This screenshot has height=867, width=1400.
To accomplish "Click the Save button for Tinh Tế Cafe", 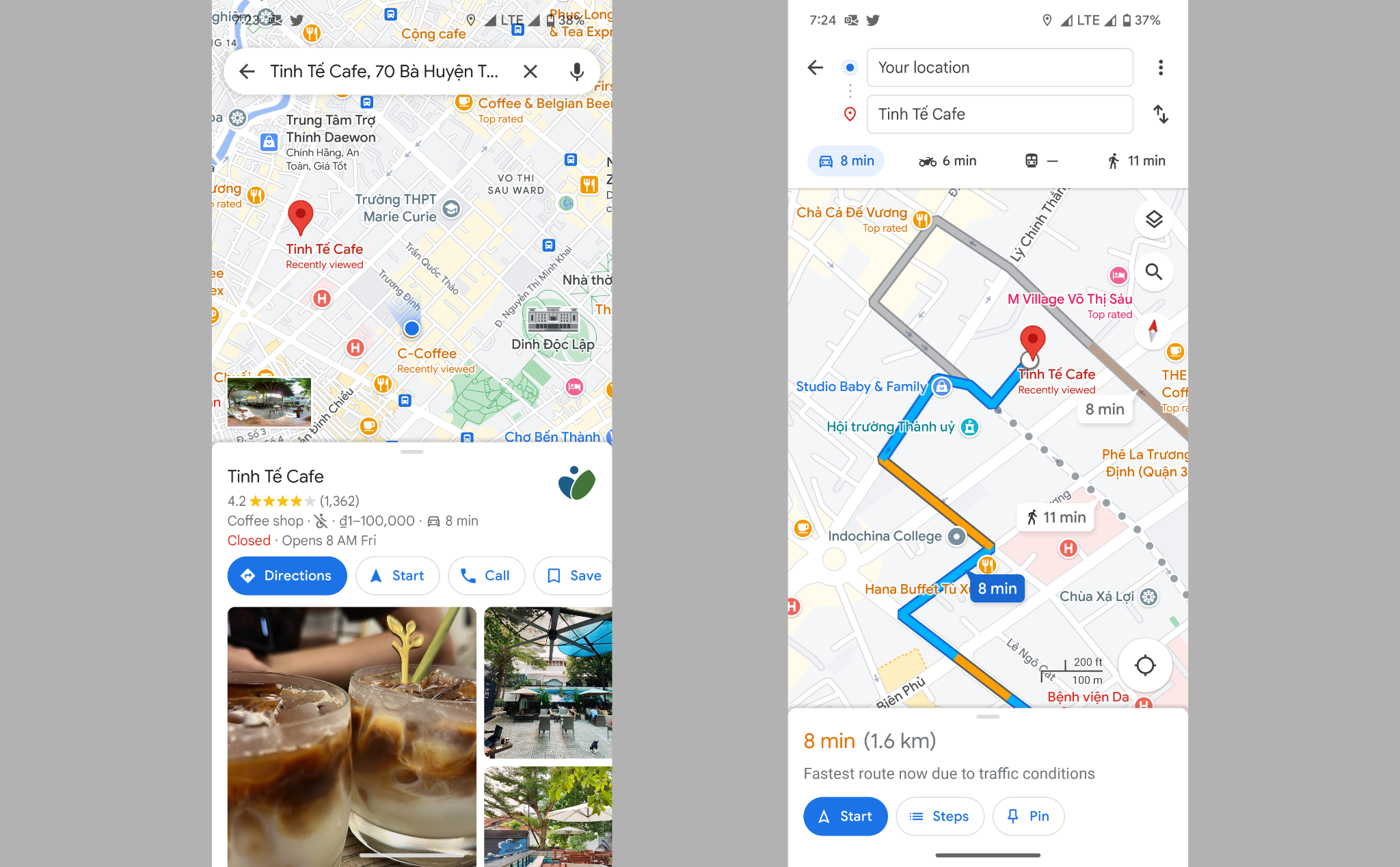I will (x=577, y=575).
